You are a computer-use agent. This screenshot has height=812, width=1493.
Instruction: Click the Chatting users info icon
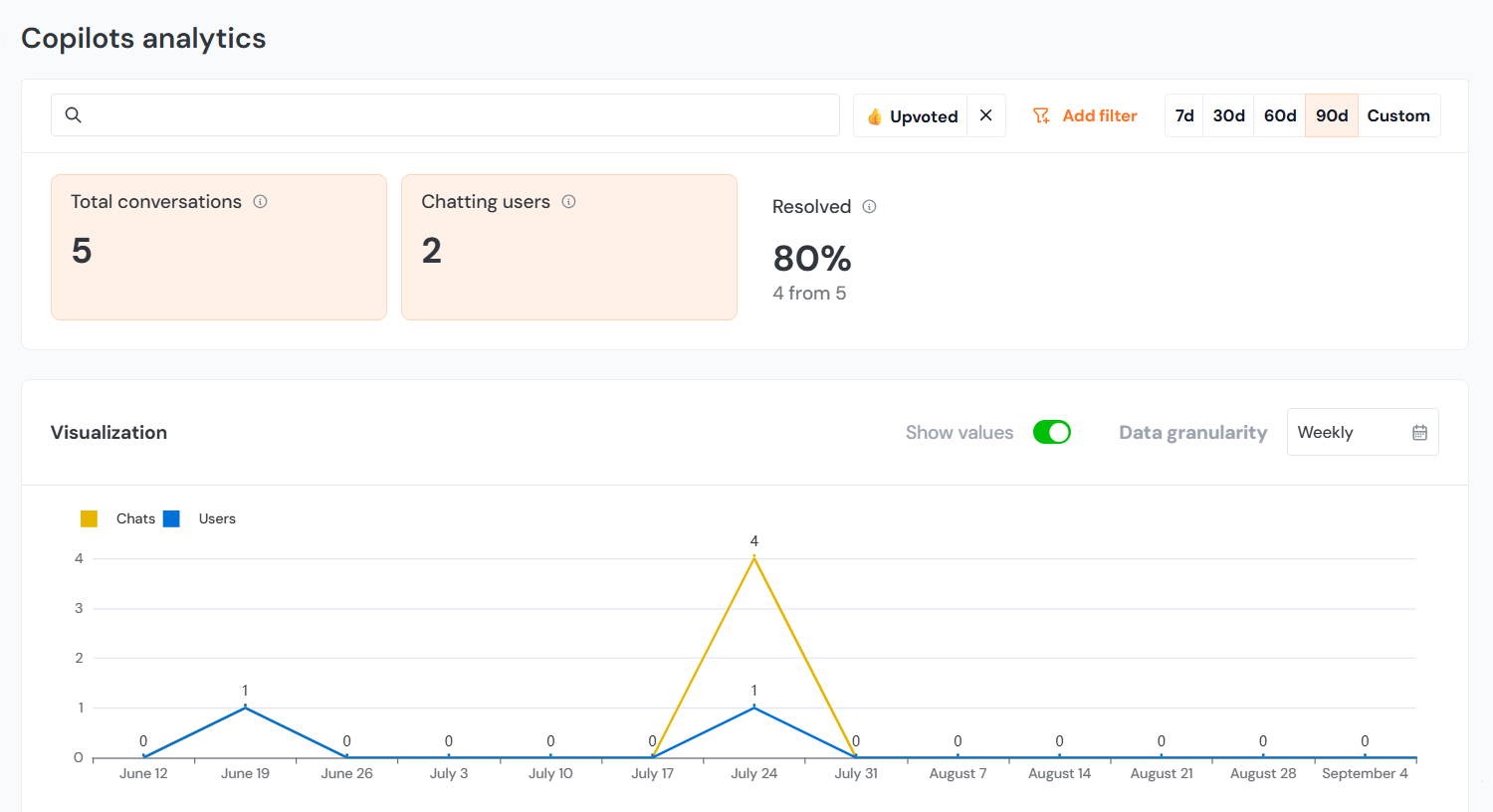click(x=569, y=202)
